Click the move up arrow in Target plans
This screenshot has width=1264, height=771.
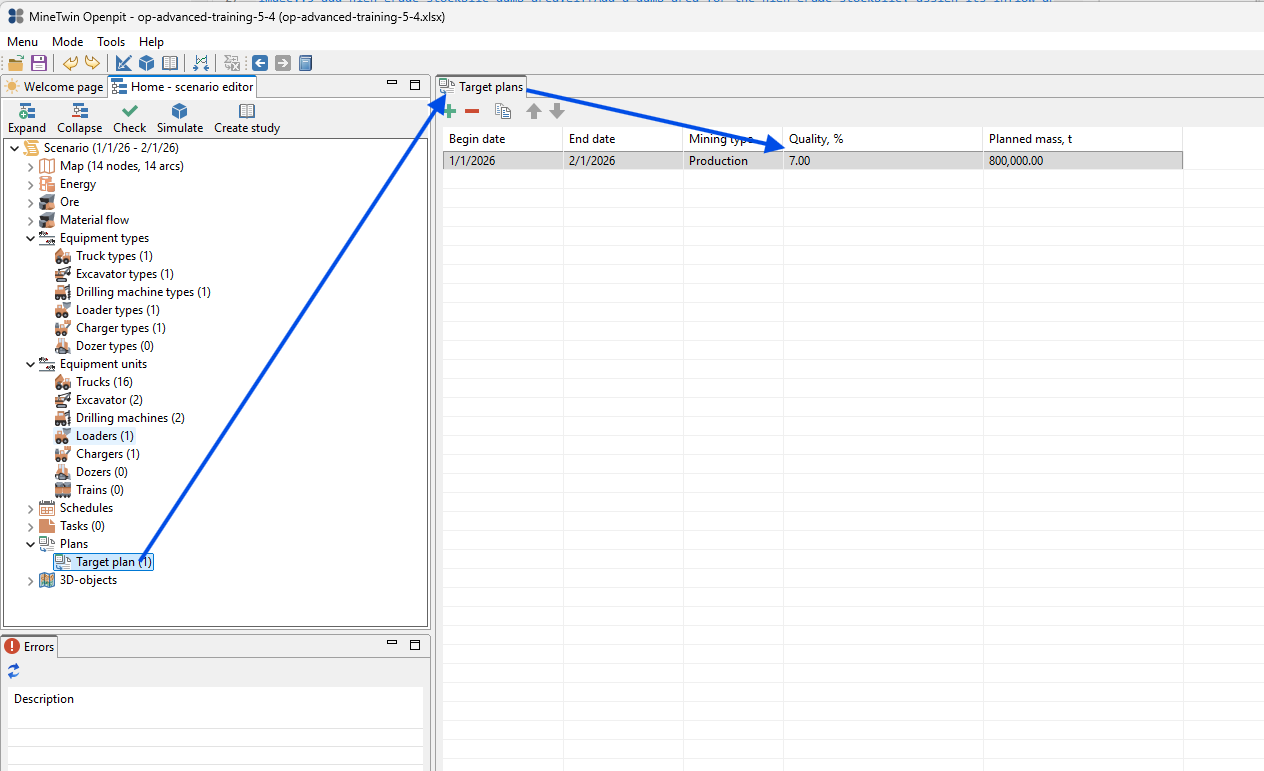(x=534, y=111)
